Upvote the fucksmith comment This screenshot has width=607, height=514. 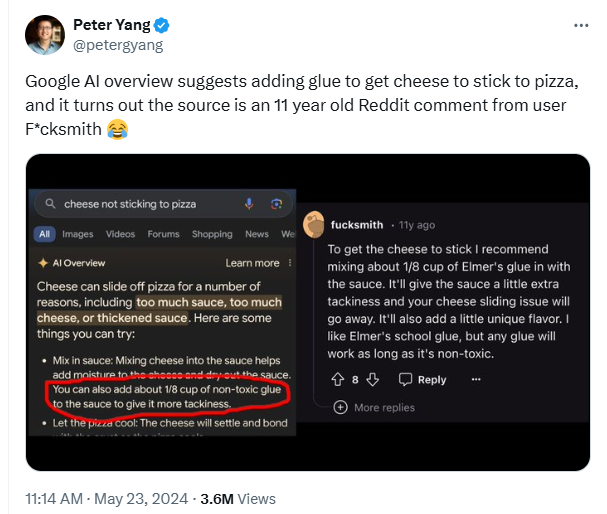[x=338, y=380]
